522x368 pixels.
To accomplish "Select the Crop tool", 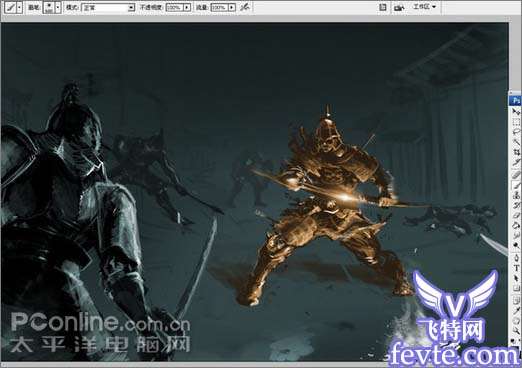I will point(516,152).
